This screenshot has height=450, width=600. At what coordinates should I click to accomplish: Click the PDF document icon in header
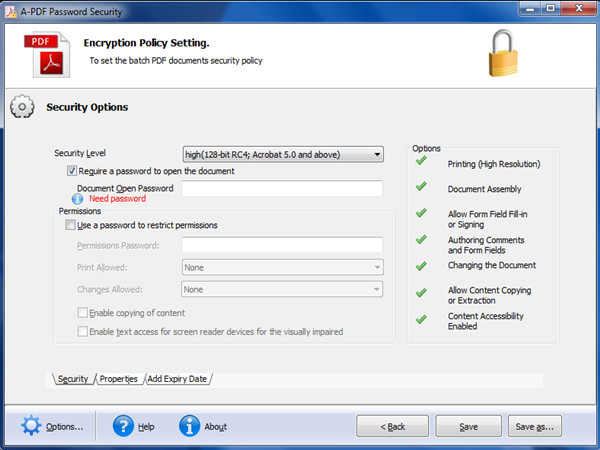click(x=47, y=54)
